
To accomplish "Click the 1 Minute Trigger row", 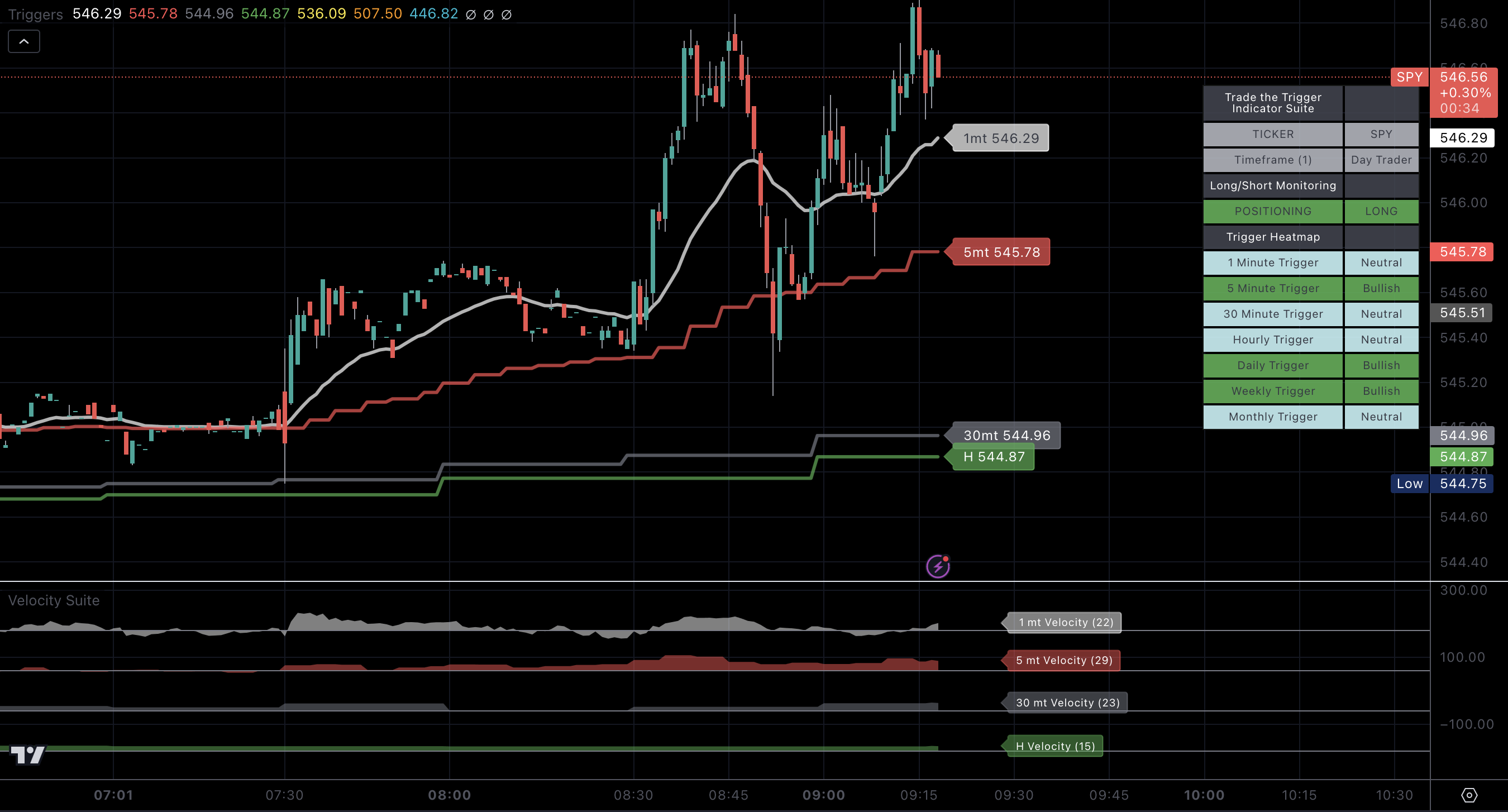I will pyautogui.click(x=1311, y=263).
